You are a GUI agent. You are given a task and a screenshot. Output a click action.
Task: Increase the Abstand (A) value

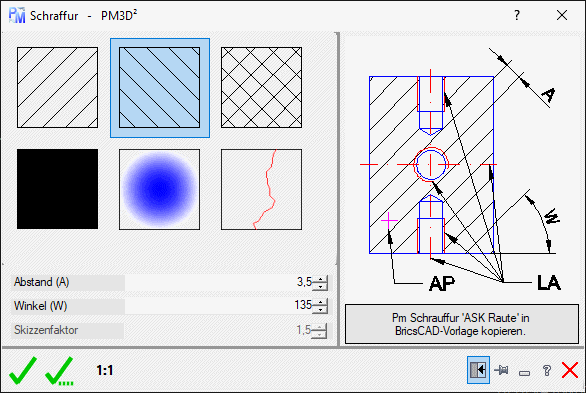320,279
